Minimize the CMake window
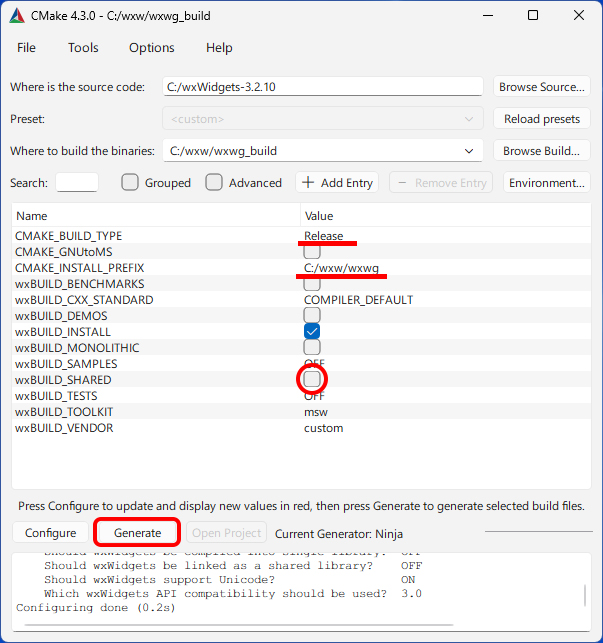Image resolution: width=603 pixels, height=643 pixels. pos(488,16)
